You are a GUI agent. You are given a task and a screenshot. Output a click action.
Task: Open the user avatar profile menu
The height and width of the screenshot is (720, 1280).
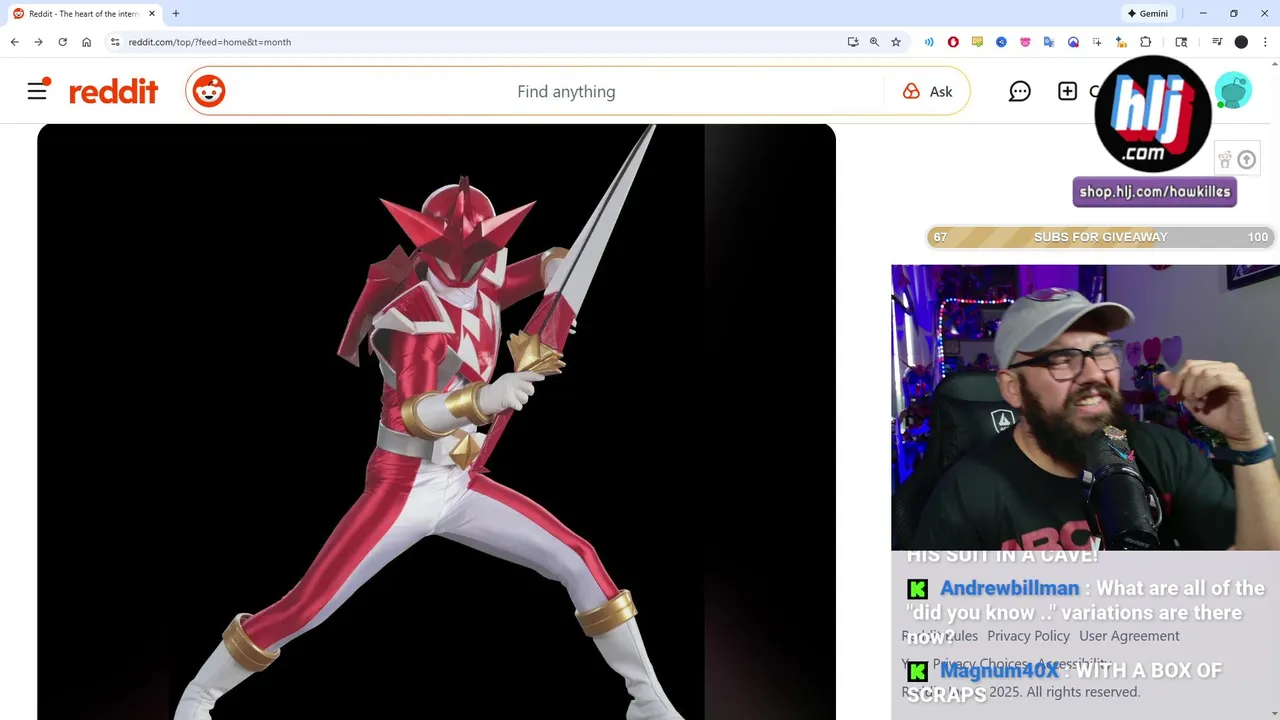(x=1233, y=91)
